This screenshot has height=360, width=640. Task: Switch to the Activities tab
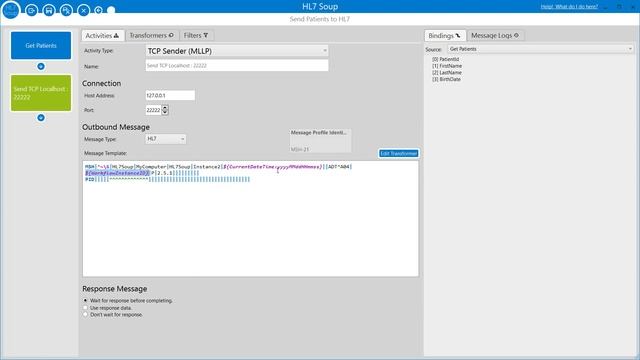point(102,36)
